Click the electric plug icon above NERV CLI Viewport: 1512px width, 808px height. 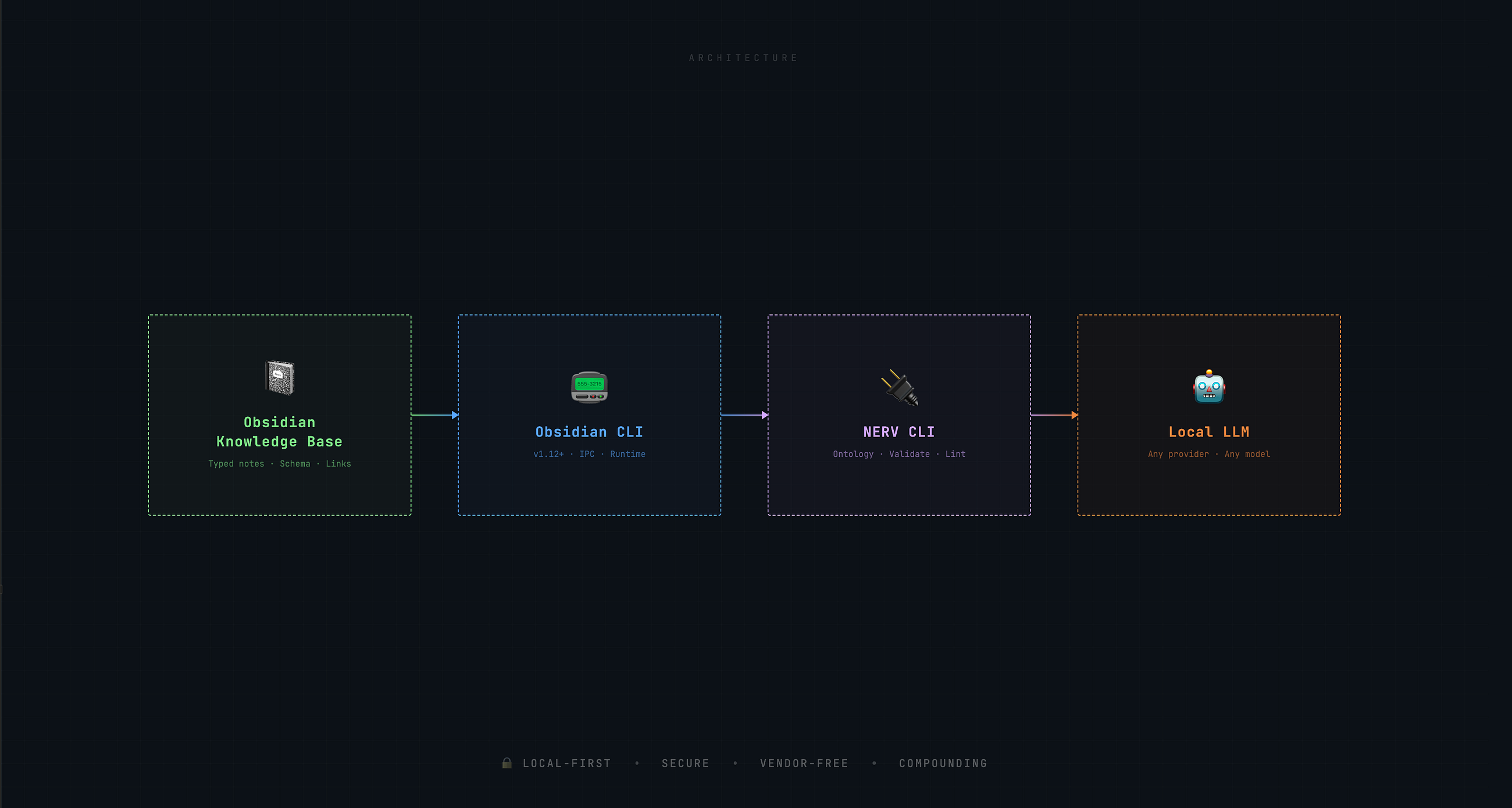[899, 387]
